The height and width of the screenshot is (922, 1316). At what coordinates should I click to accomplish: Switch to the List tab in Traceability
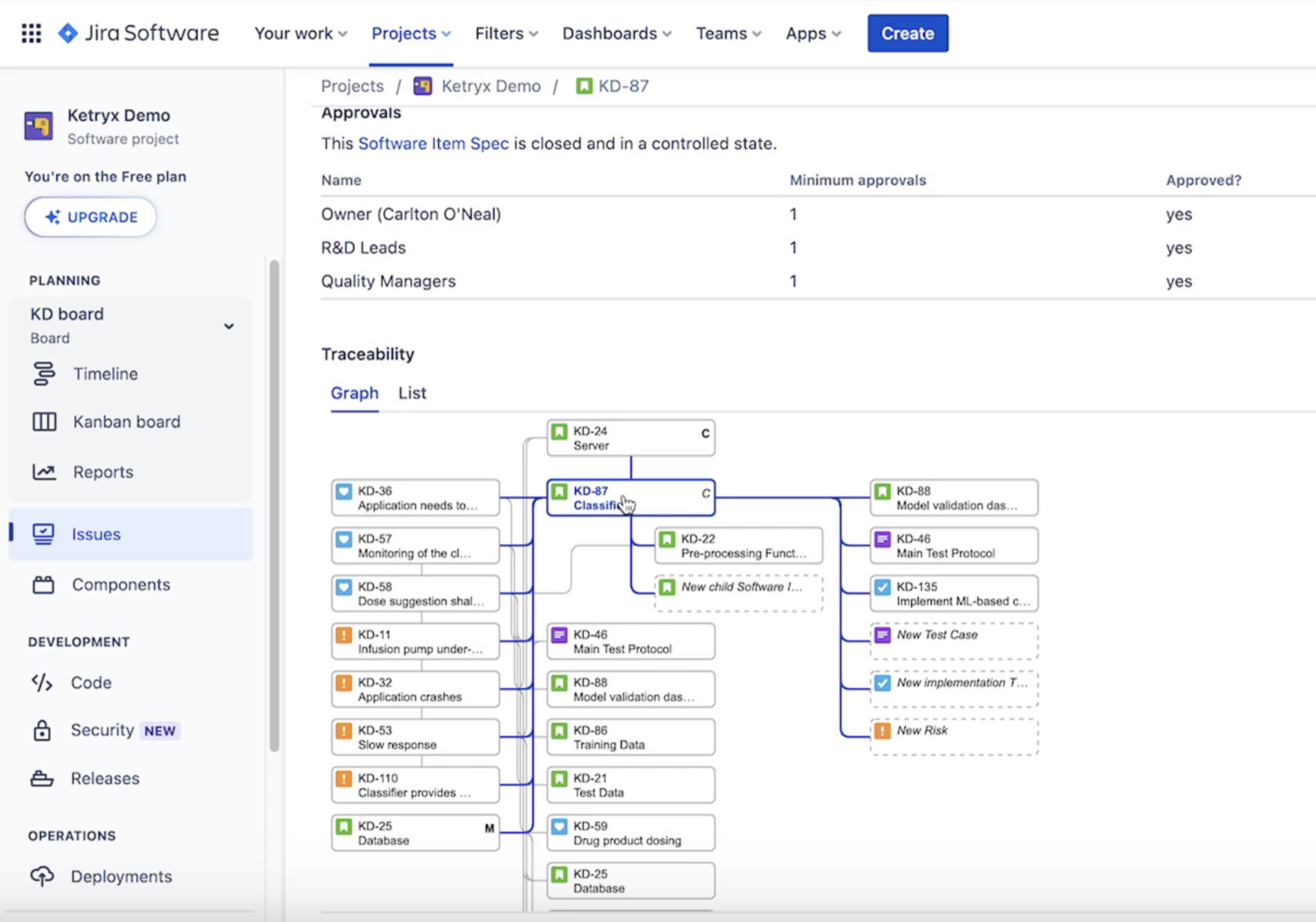412,393
